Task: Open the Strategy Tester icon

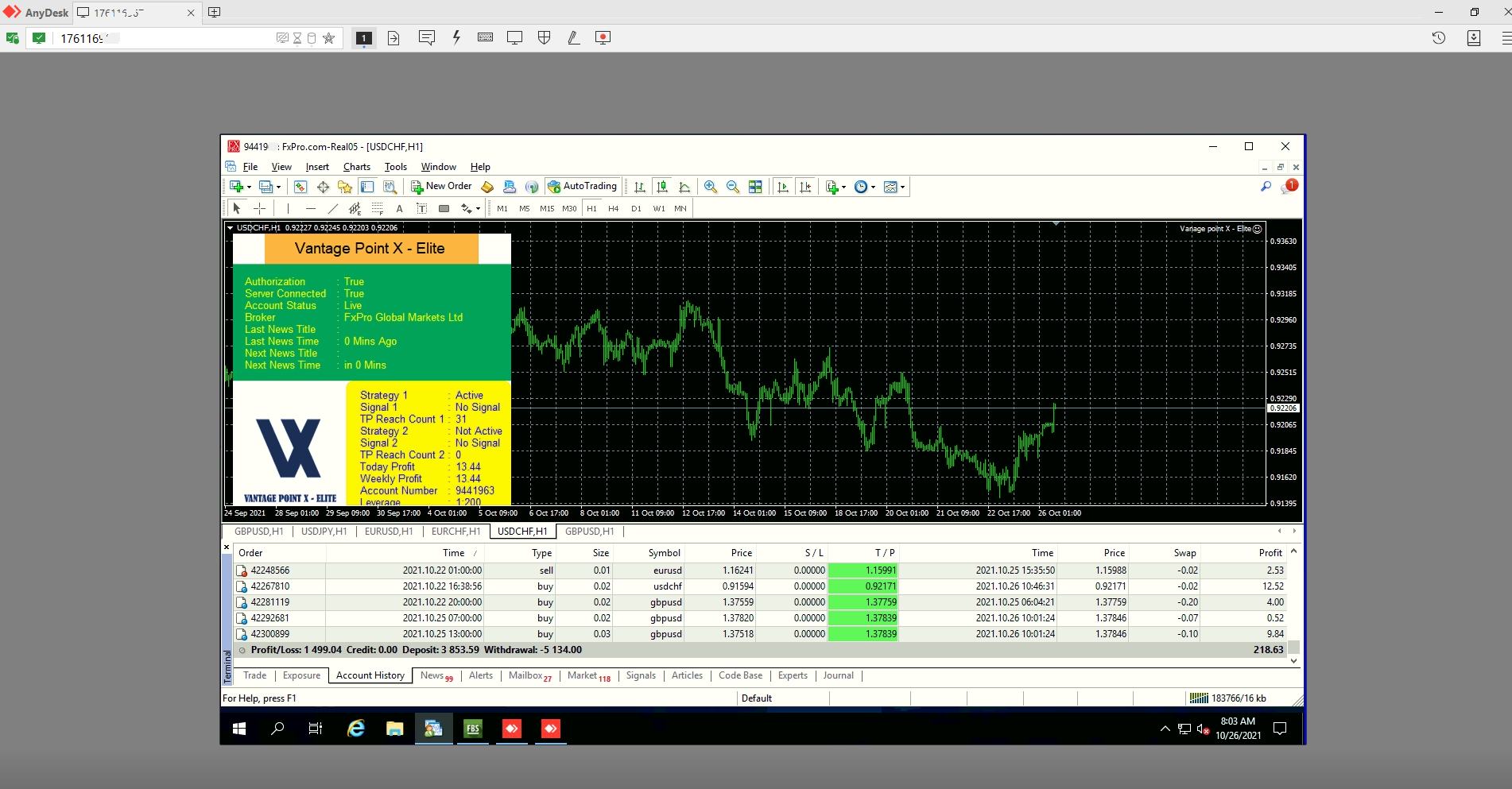Action: point(390,187)
